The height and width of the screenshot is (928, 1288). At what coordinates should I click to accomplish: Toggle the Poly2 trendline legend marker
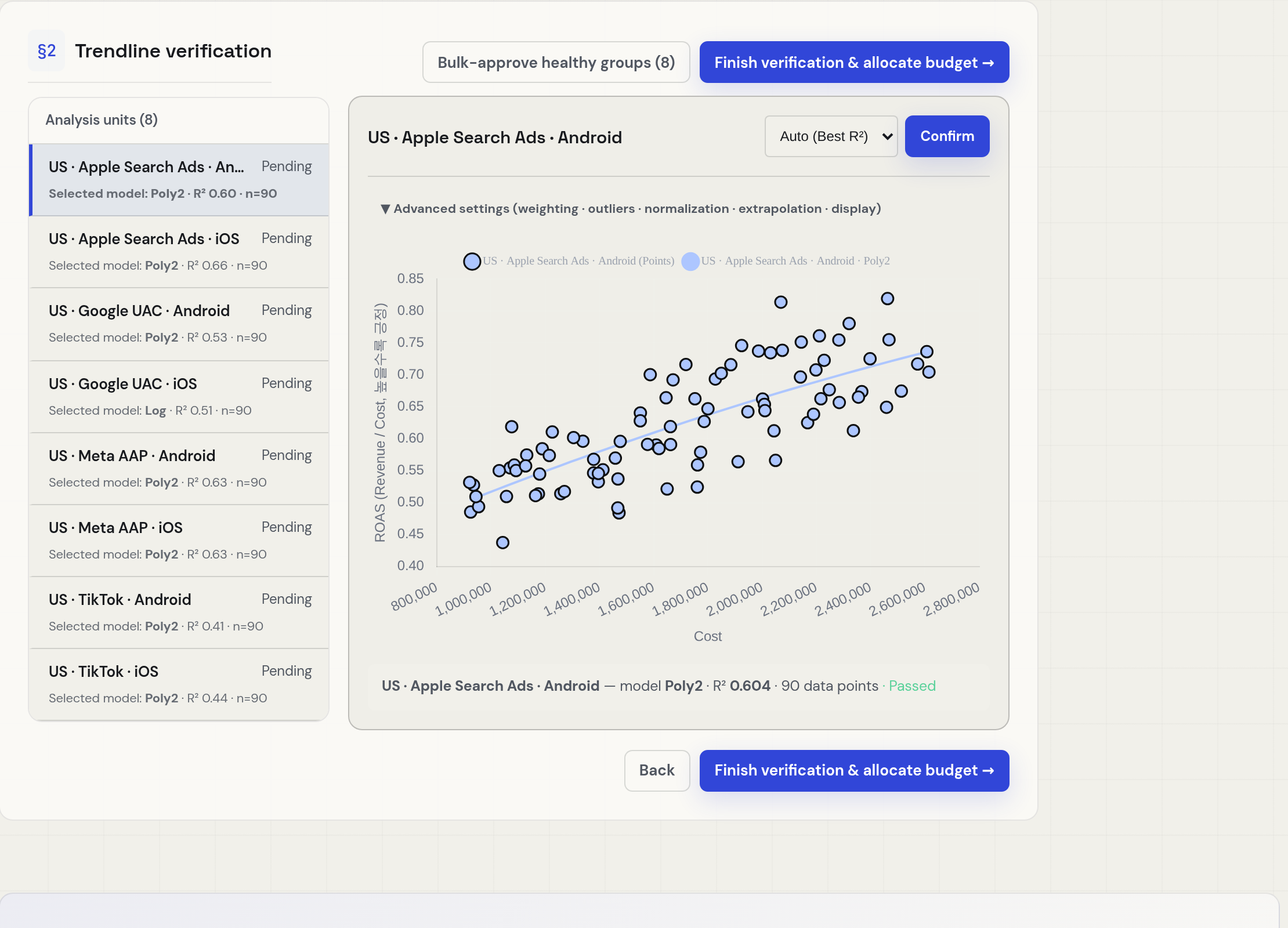[690, 262]
